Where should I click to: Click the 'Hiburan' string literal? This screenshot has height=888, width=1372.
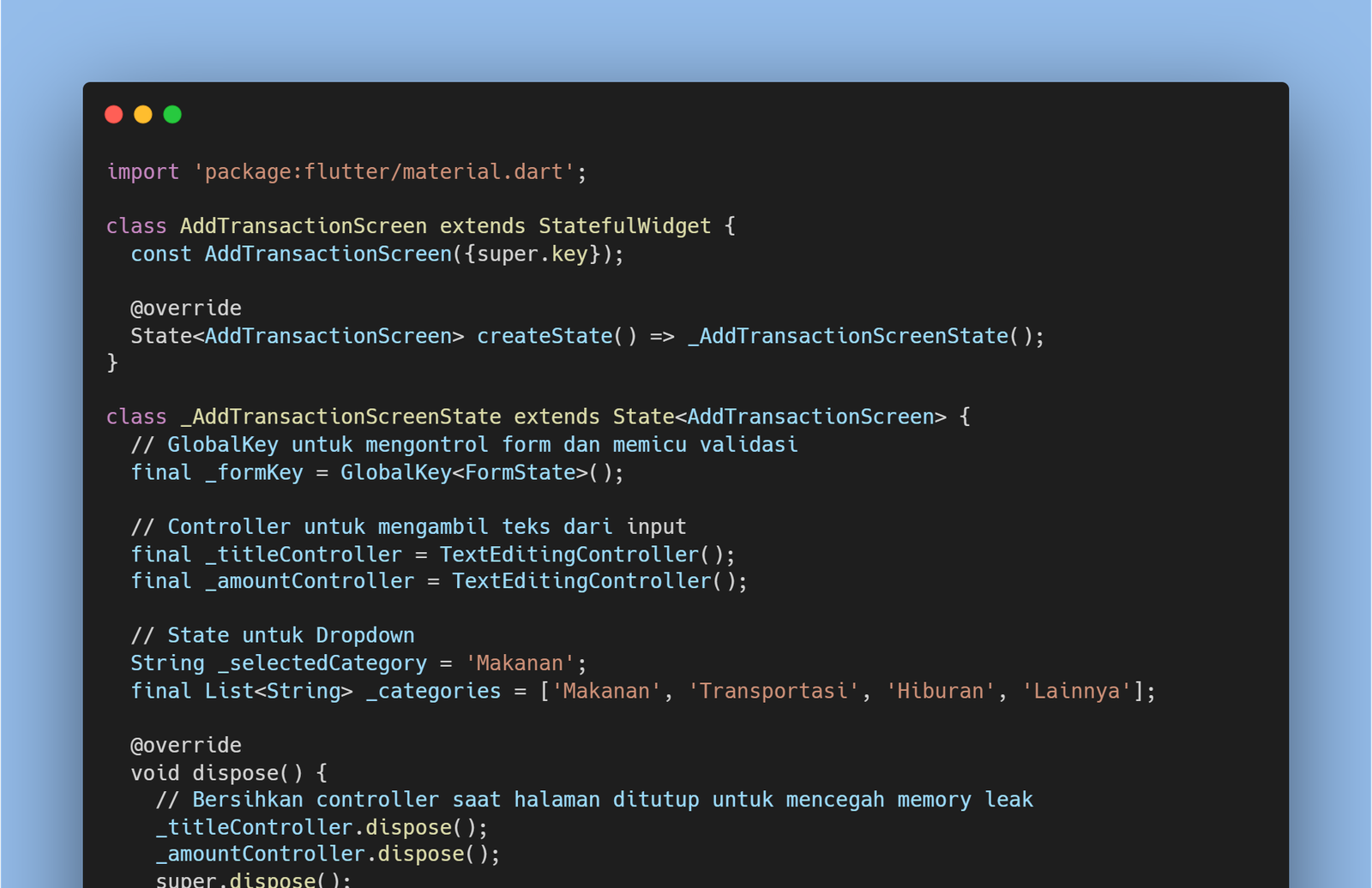[x=941, y=691]
